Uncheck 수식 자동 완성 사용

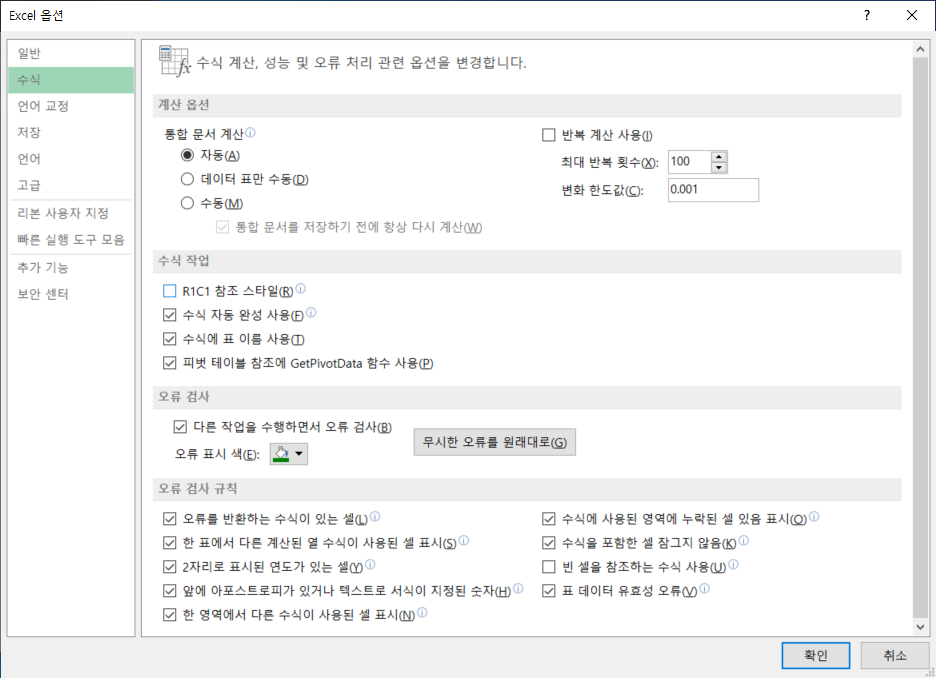(170, 315)
